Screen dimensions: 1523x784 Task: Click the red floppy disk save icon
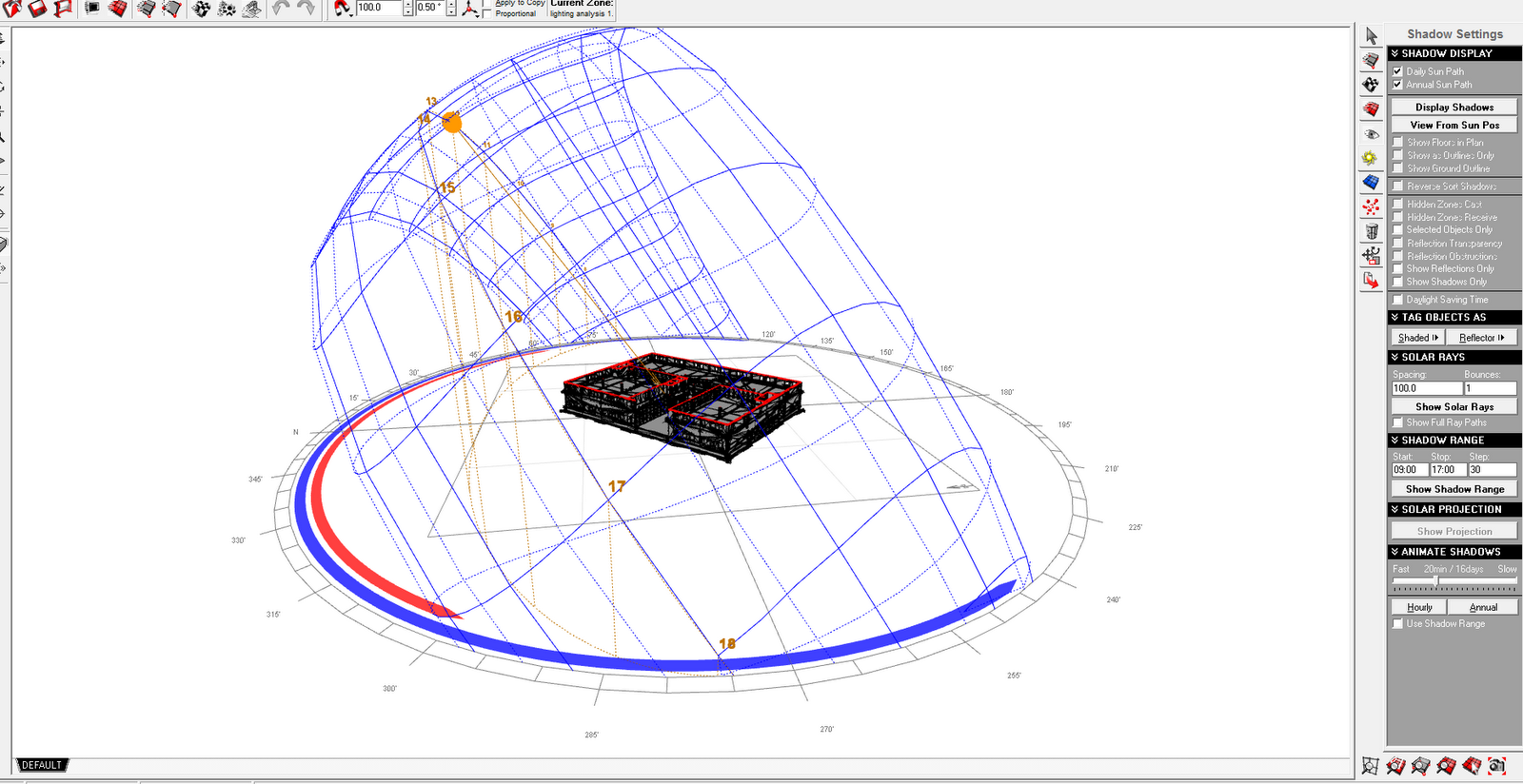37,9
